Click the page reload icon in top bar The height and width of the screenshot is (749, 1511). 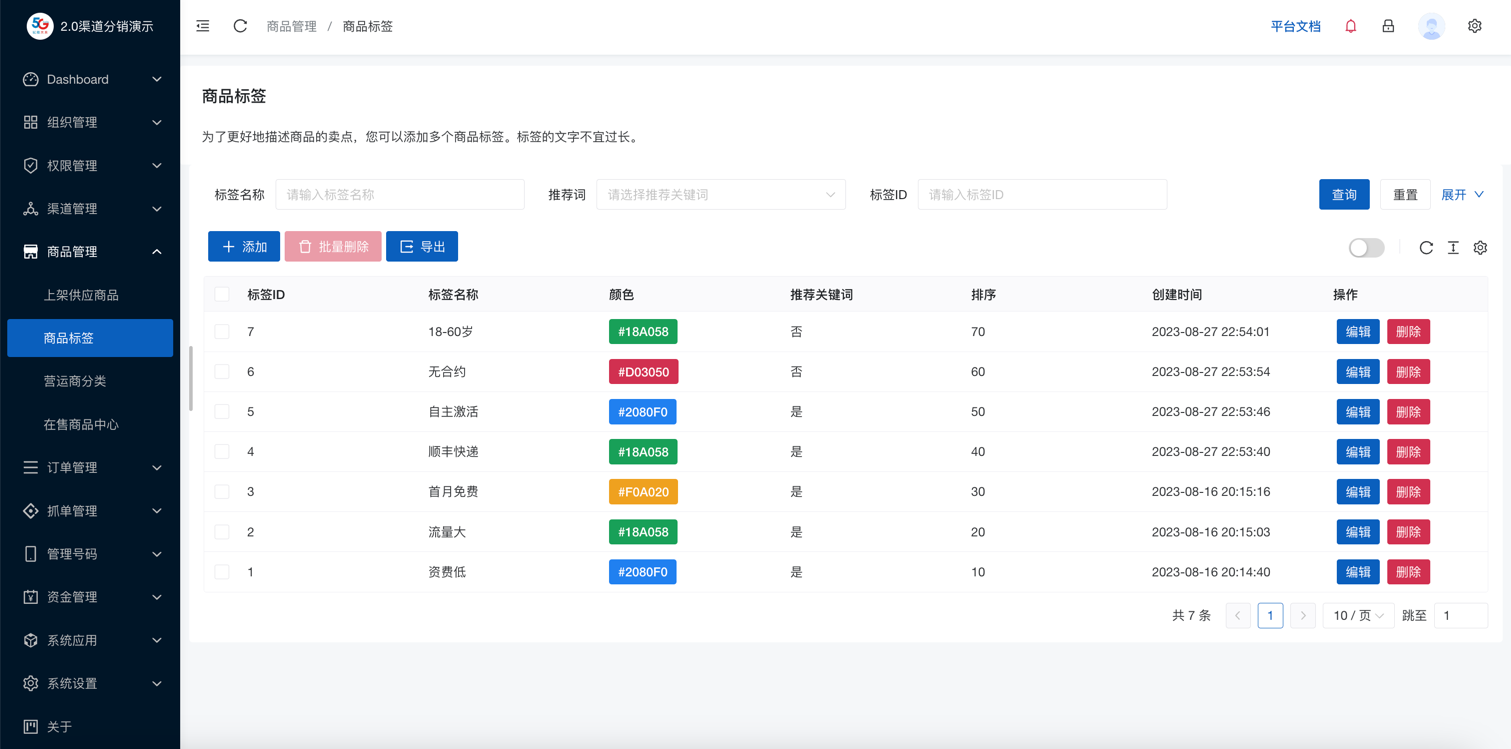(240, 26)
